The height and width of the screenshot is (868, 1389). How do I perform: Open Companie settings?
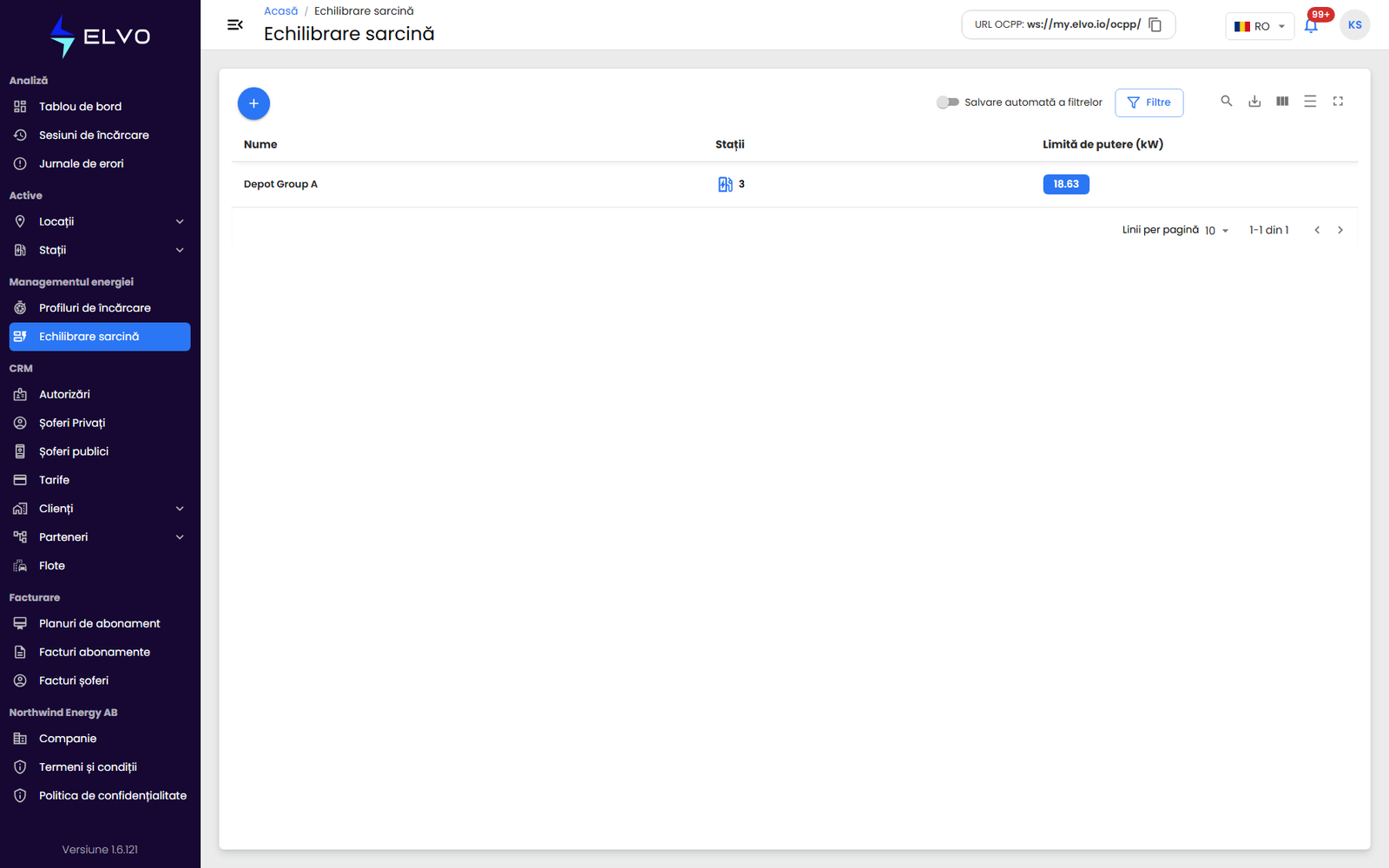click(x=100, y=739)
